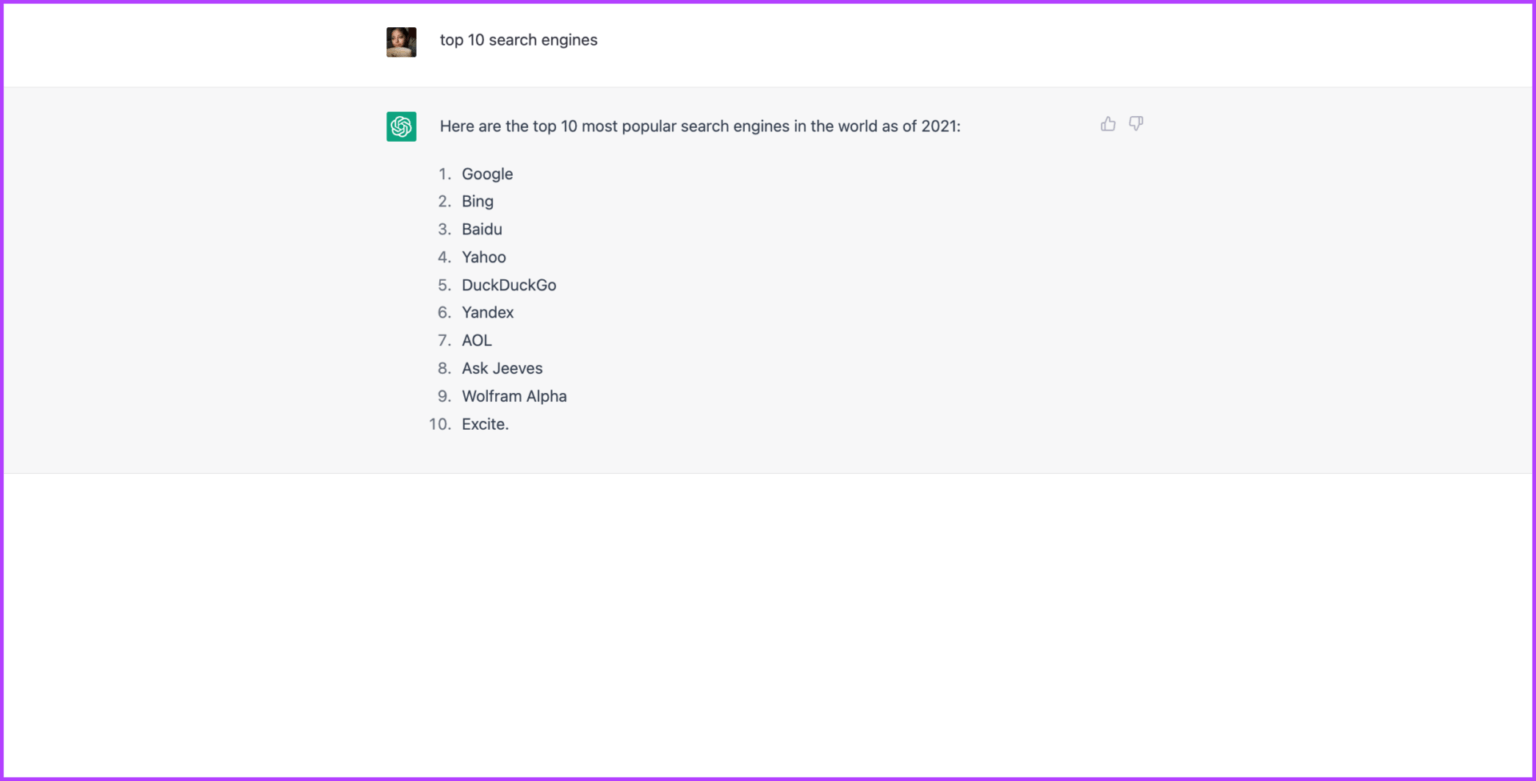Click the list item "Yandex"
Viewport: 1536px width, 781px height.
point(488,313)
